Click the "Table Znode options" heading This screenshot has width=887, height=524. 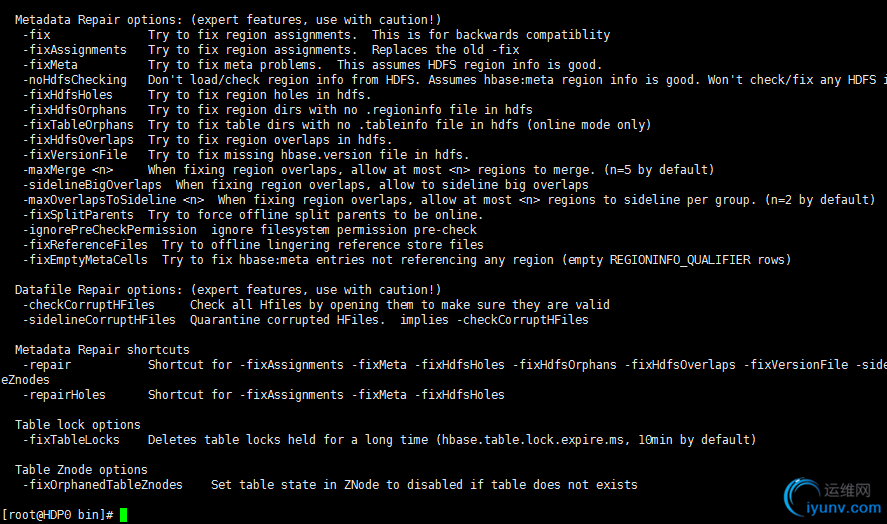[x=81, y=470]
